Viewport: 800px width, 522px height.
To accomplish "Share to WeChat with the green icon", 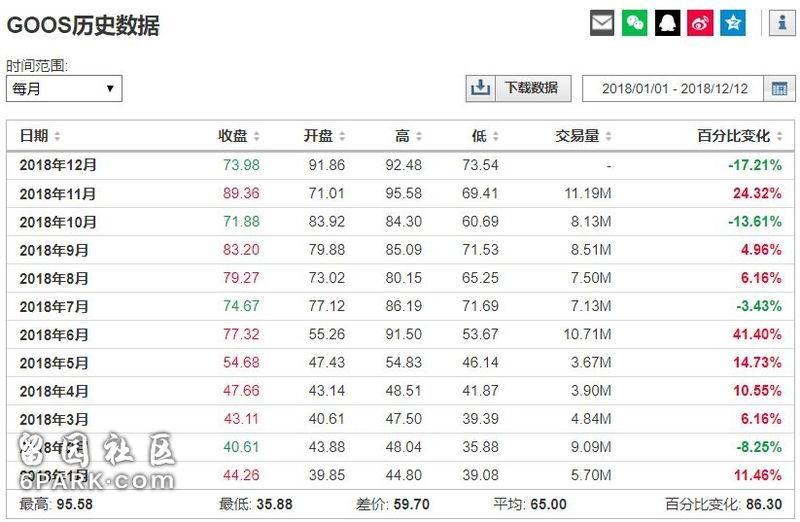I will pyautogui.click(x=635, y=23).
